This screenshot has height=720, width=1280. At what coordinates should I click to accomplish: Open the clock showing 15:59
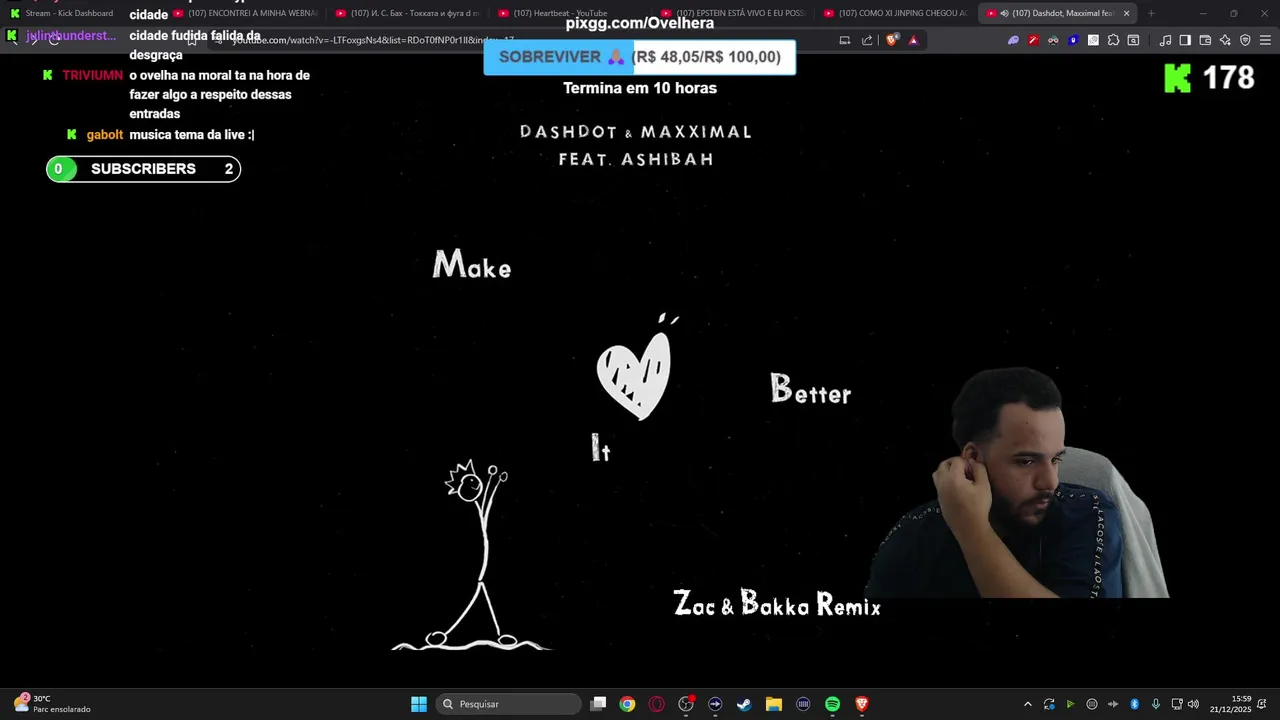pos(1230,704)
